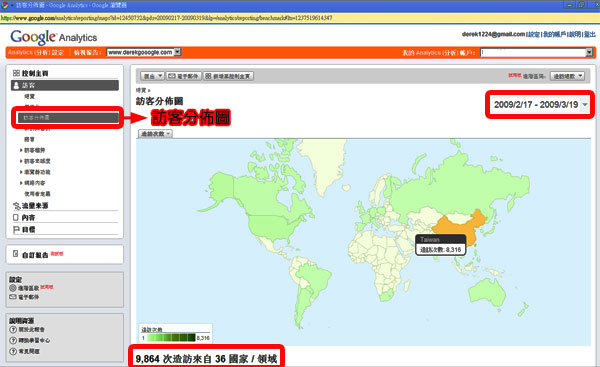
Task: Click the add to dashboard toolbar button
Action: point(228,76)
